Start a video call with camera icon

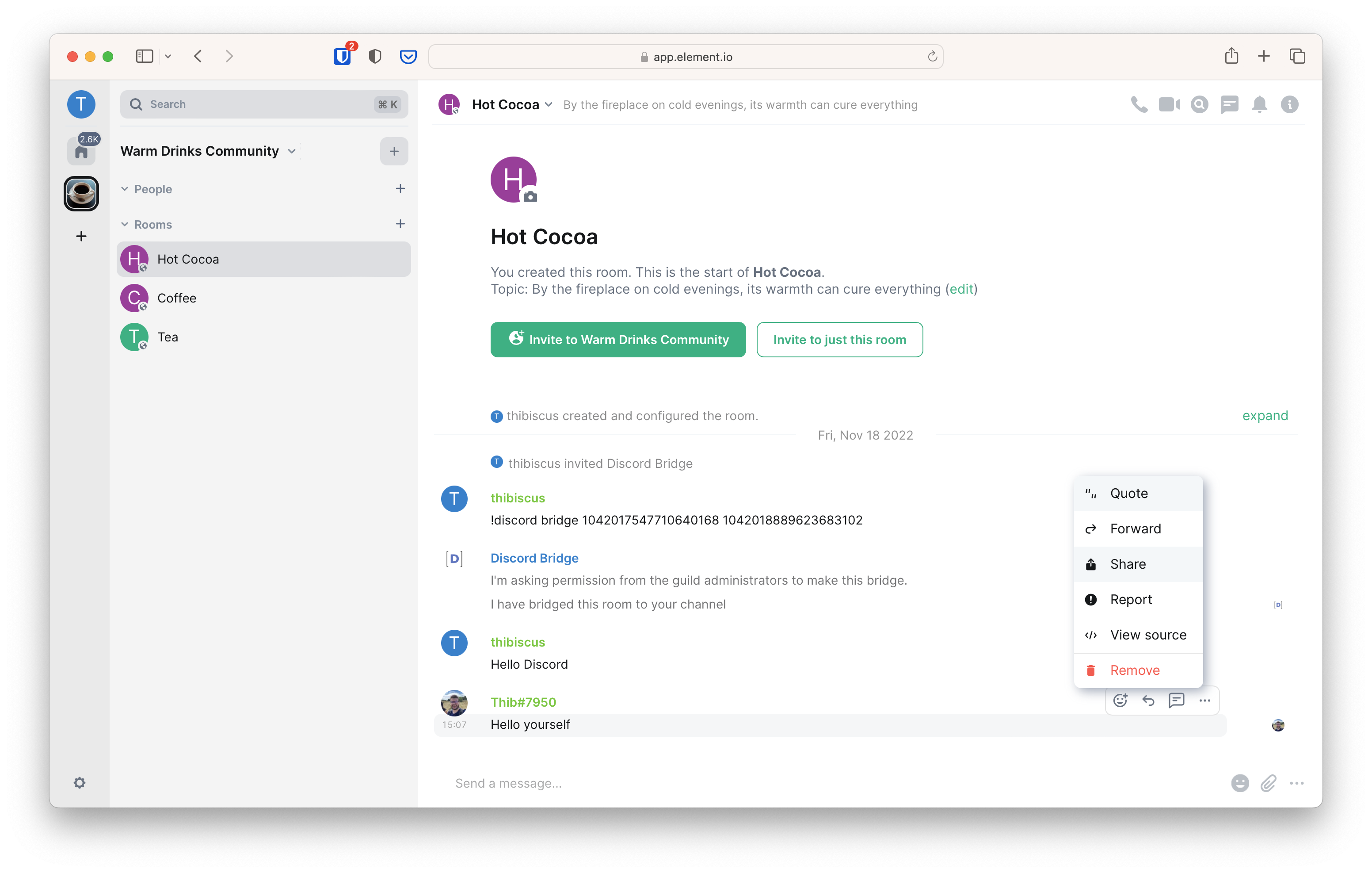(1169, 104)
